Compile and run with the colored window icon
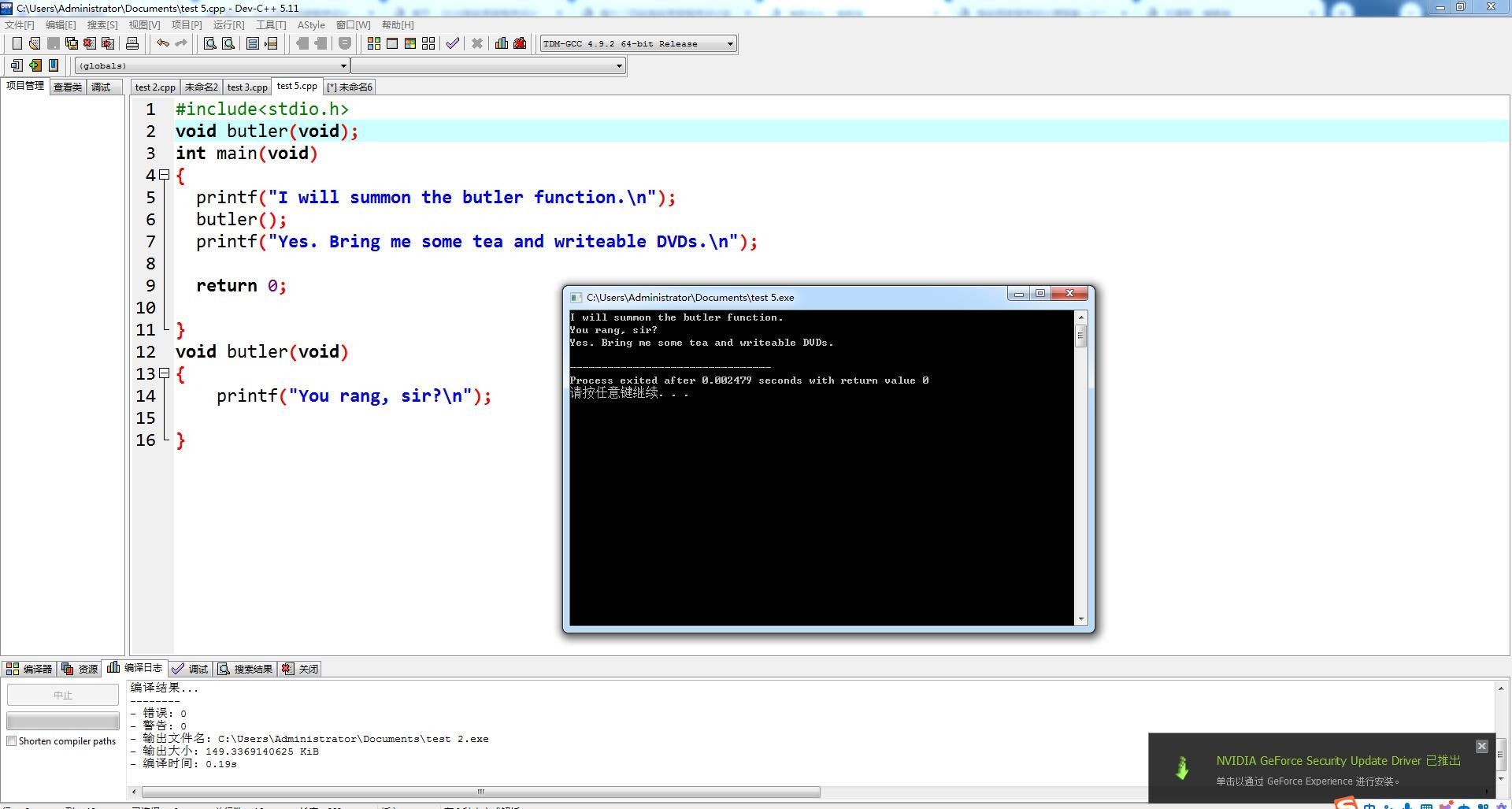1512x809 pixels. click(410, 43)
